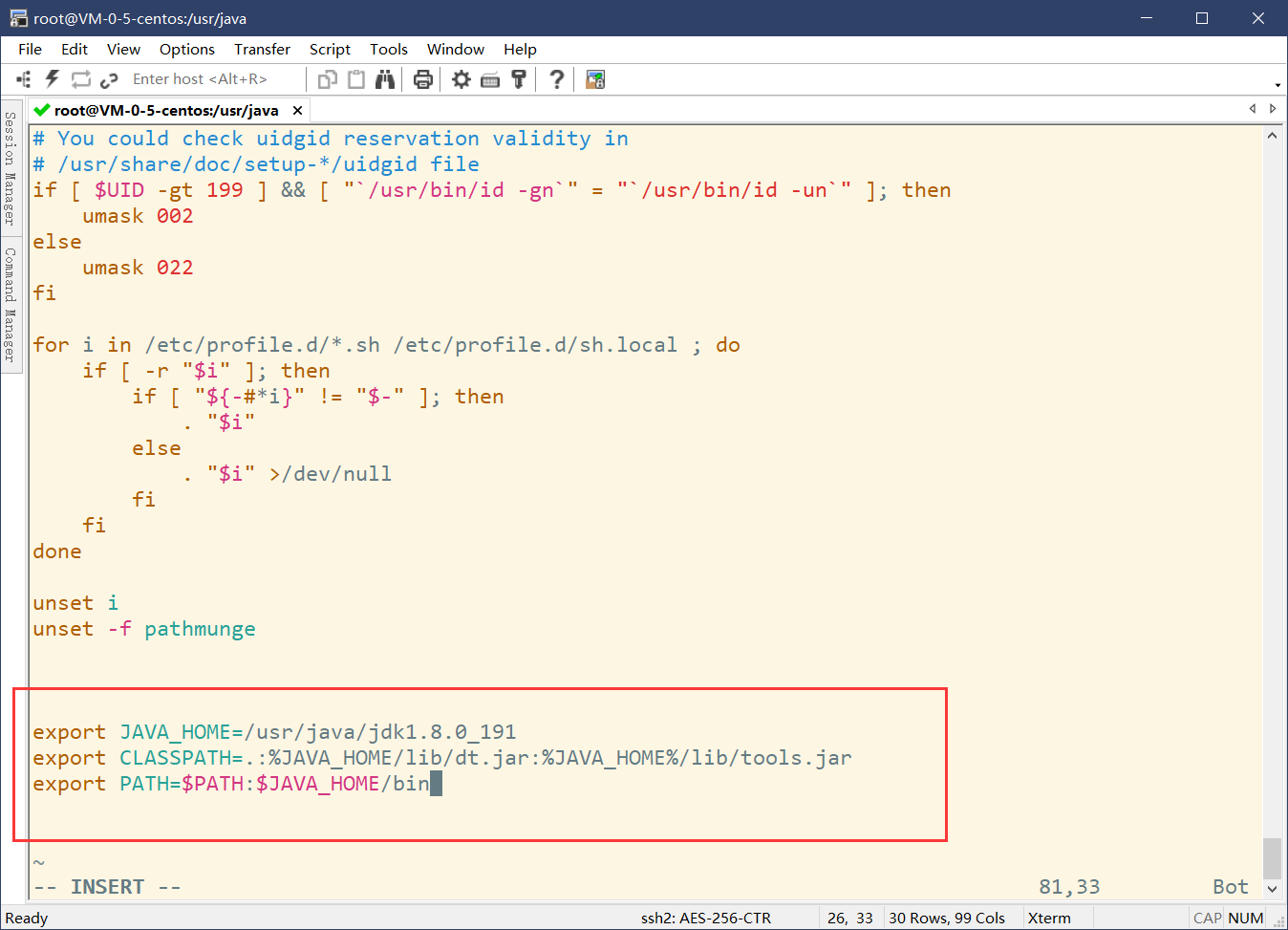Click the export JAVA_HOME line

coord(274,732)
